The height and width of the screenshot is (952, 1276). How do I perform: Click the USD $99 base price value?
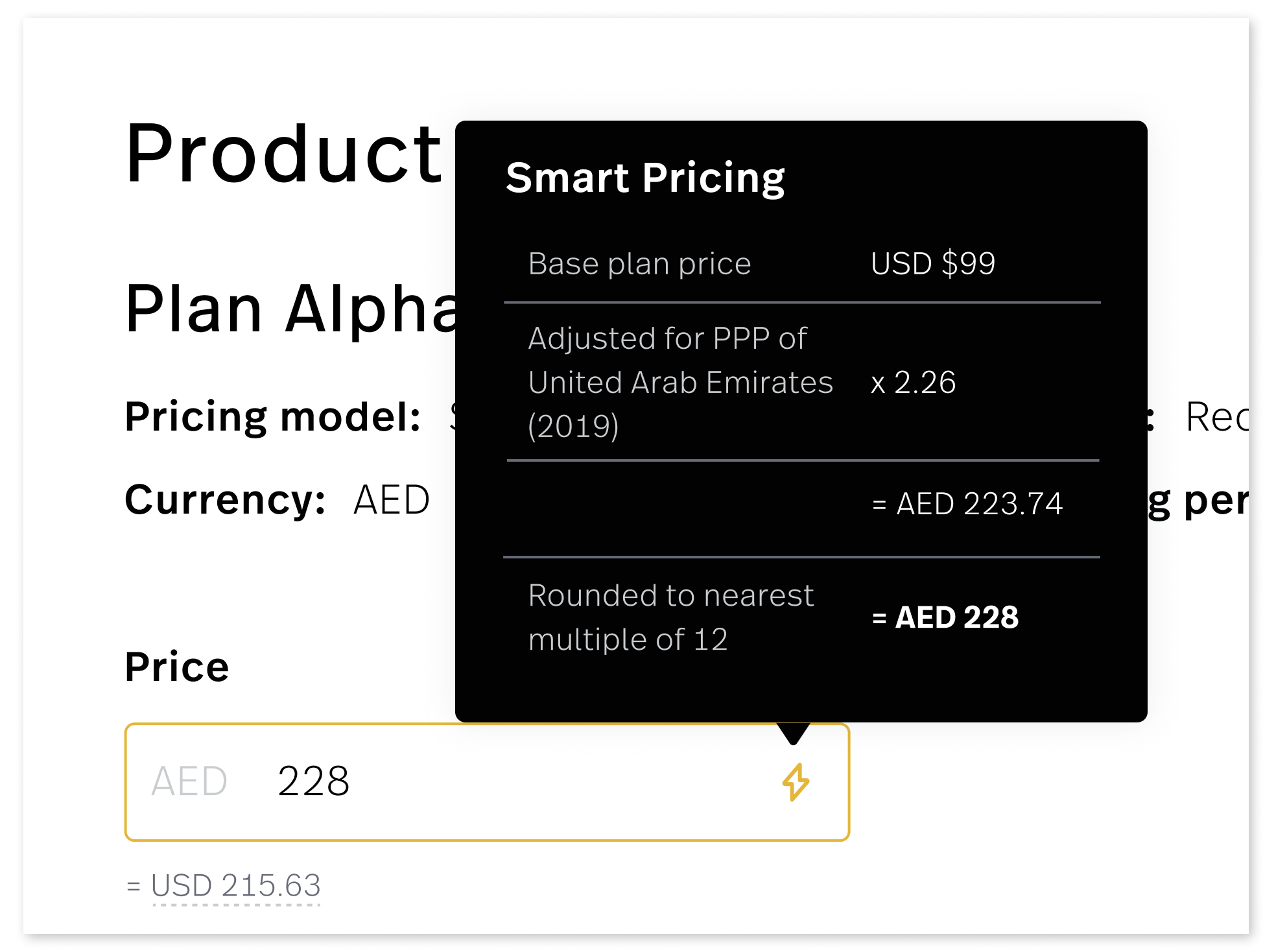(932, 264)
